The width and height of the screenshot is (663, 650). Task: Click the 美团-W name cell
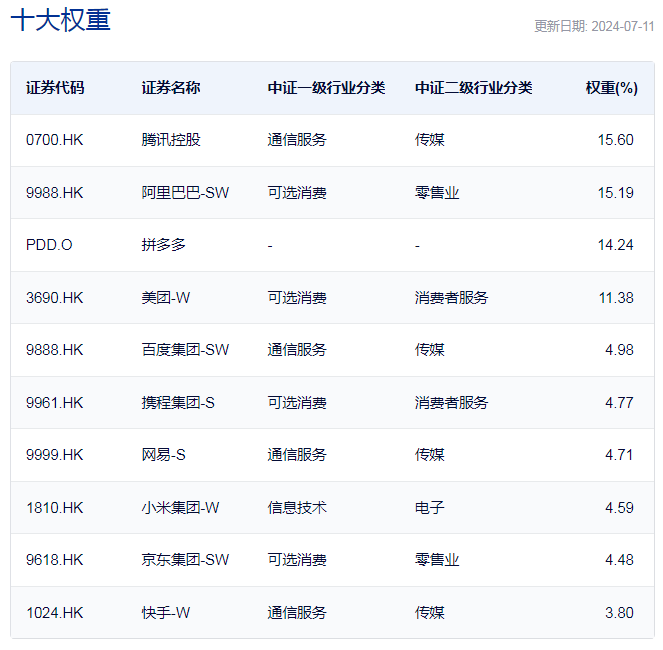point(166,298)
